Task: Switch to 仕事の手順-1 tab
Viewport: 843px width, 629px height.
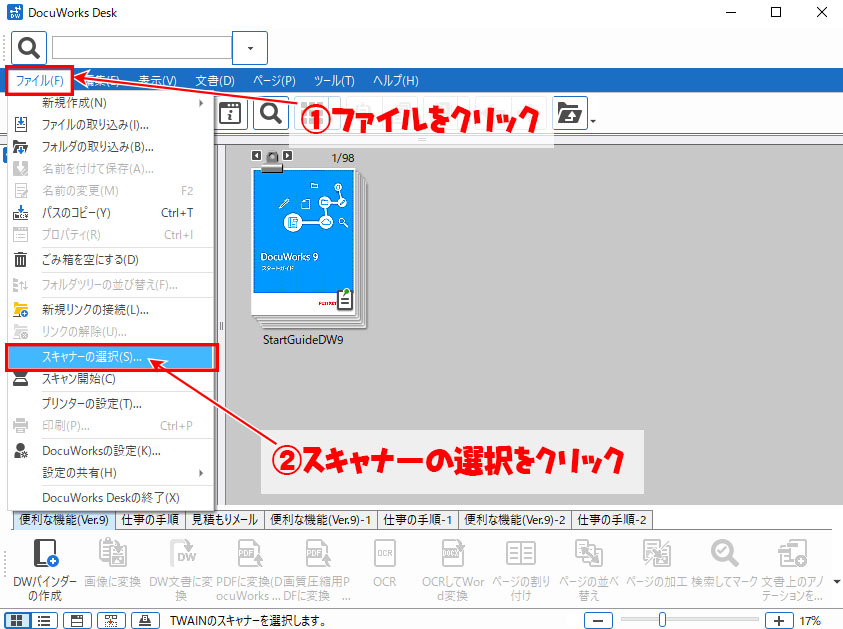Action: point(418,520)
